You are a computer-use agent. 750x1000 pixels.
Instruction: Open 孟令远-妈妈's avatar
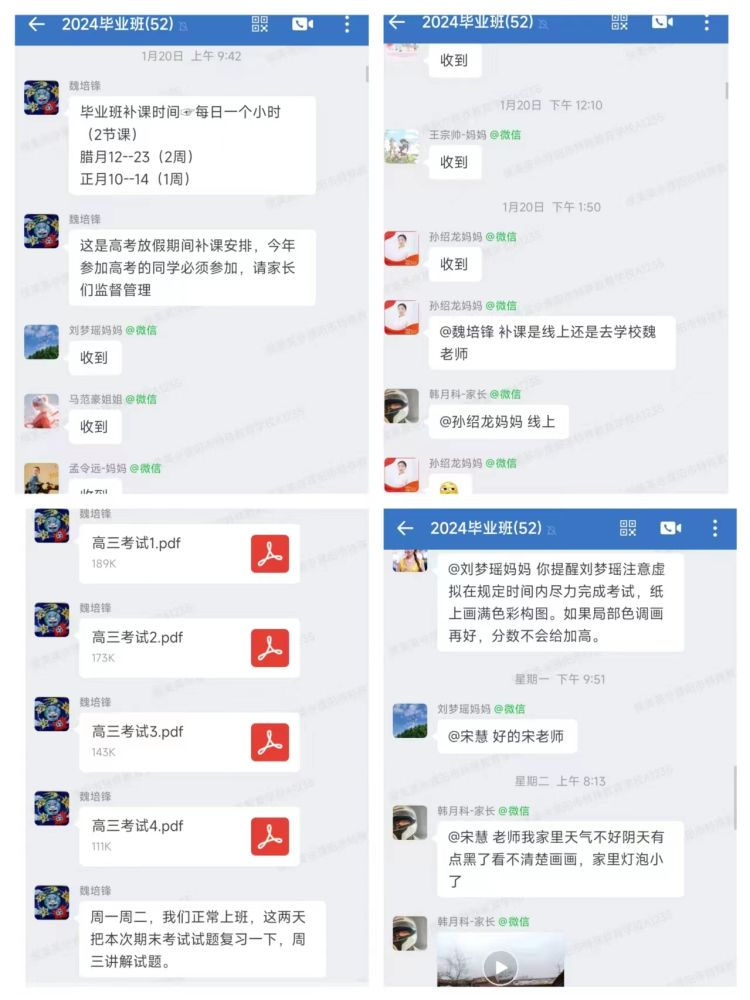click(x=41, y=478)
